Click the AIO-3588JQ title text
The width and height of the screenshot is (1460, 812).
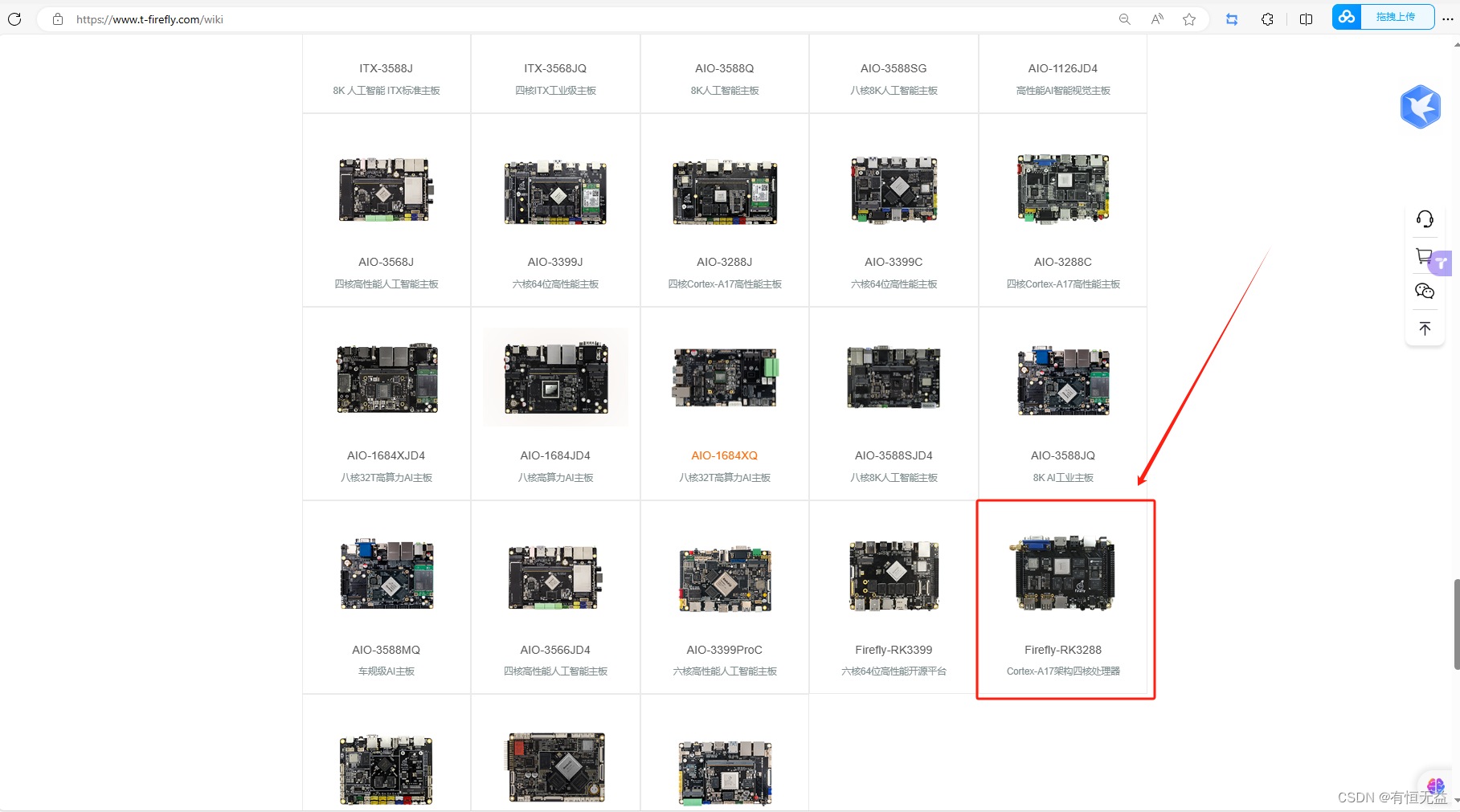[1063, 455]
